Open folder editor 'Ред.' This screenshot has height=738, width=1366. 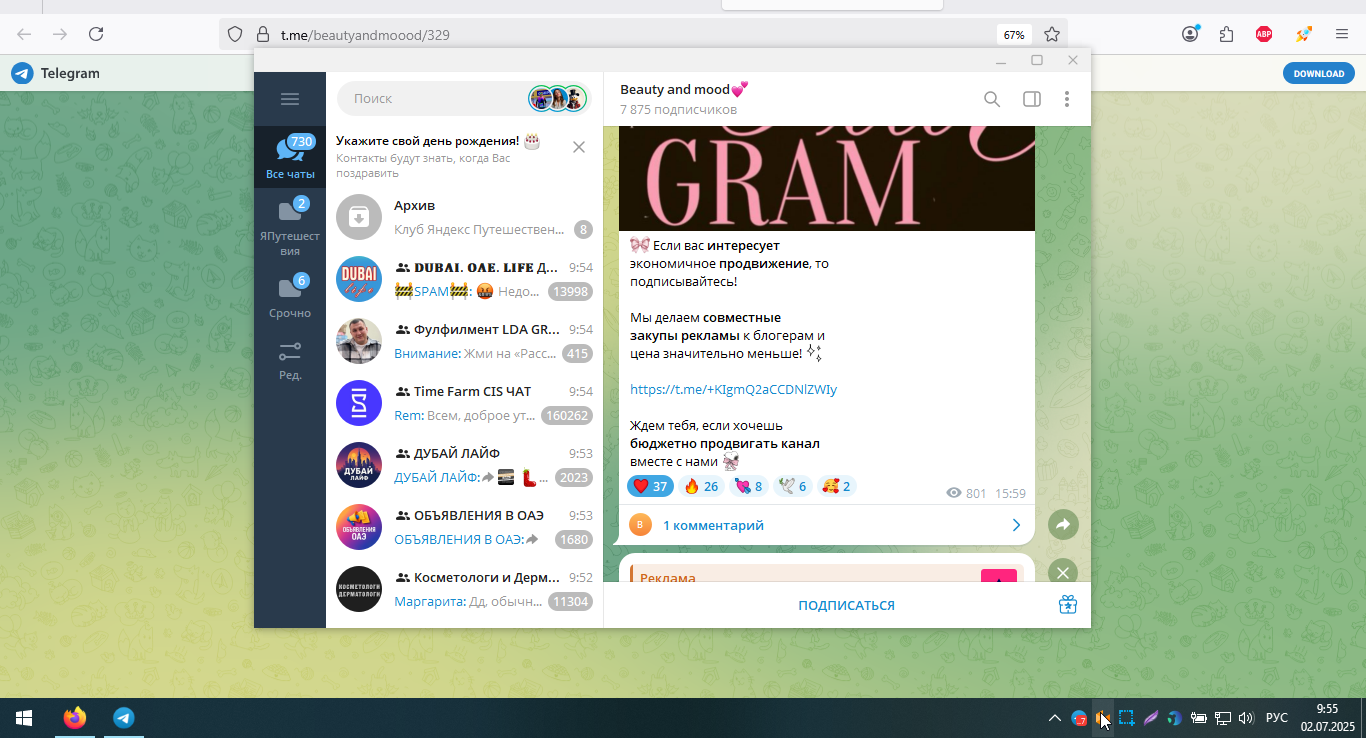pos(290,360)
